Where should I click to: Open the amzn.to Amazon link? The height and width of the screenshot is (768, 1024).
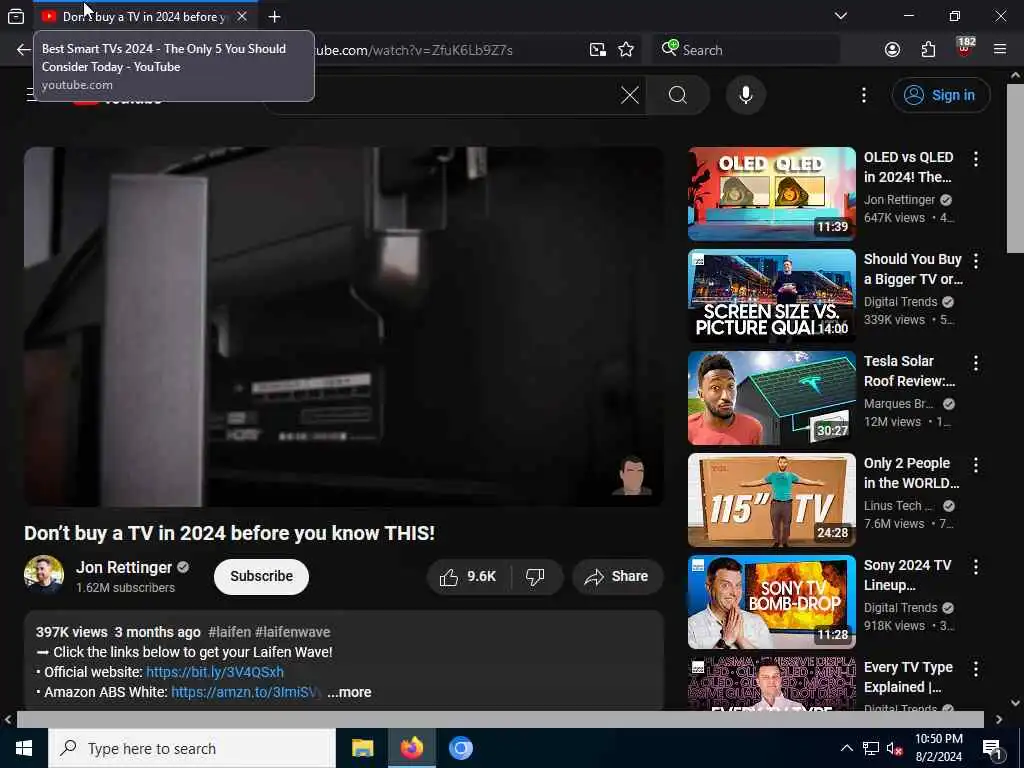point(246,692)
